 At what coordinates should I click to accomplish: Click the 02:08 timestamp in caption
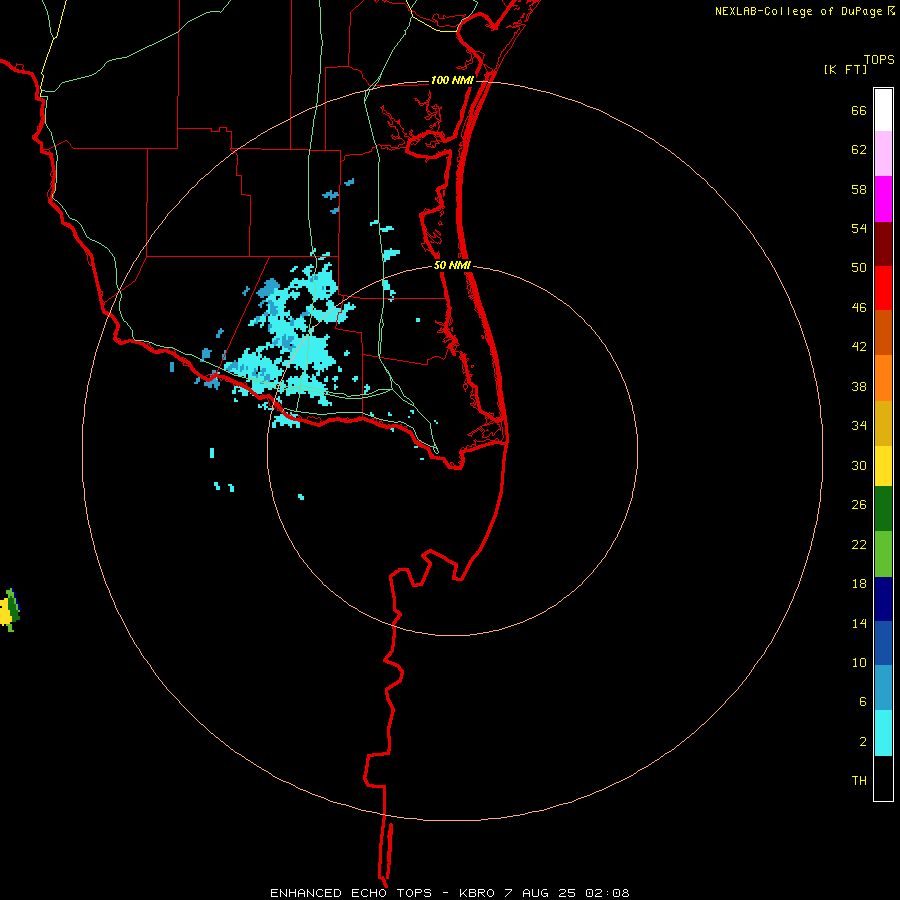[x=607, y=893]
